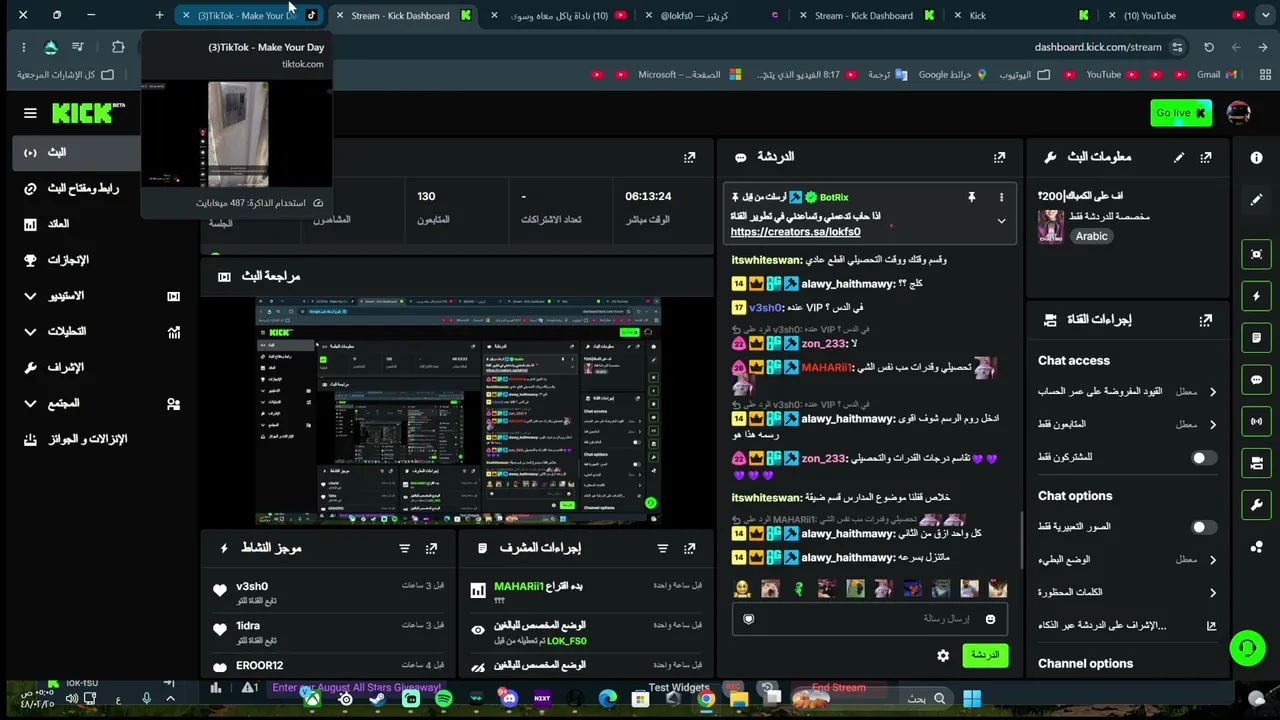
Task: Click username 1idra in the activity feed
Action: pyautogui.click(x=248, y=626)
